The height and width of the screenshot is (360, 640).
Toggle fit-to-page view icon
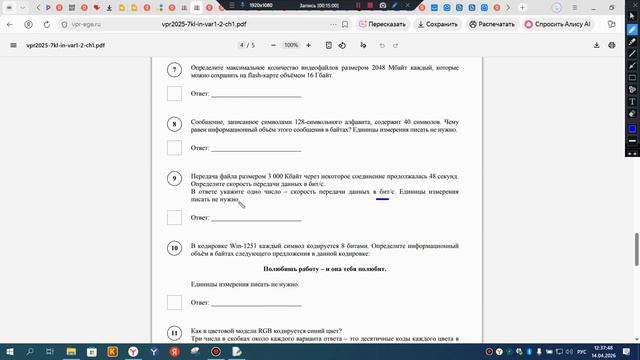pos(329,45)
